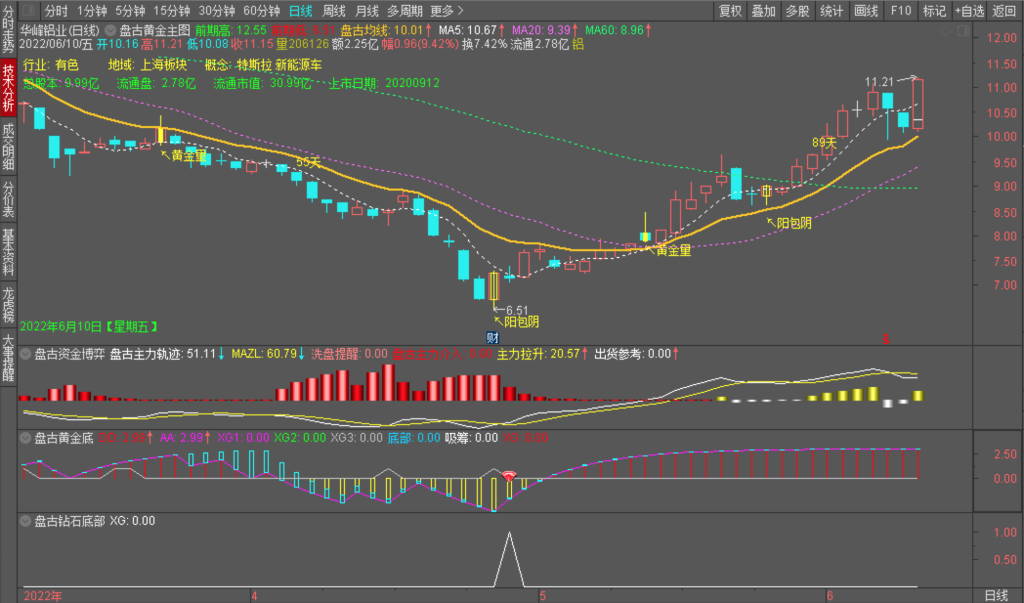Screen dimensions: 1024x603
Task: Click the 日线 period label at bottom right
Action: [x=996, y=595]
